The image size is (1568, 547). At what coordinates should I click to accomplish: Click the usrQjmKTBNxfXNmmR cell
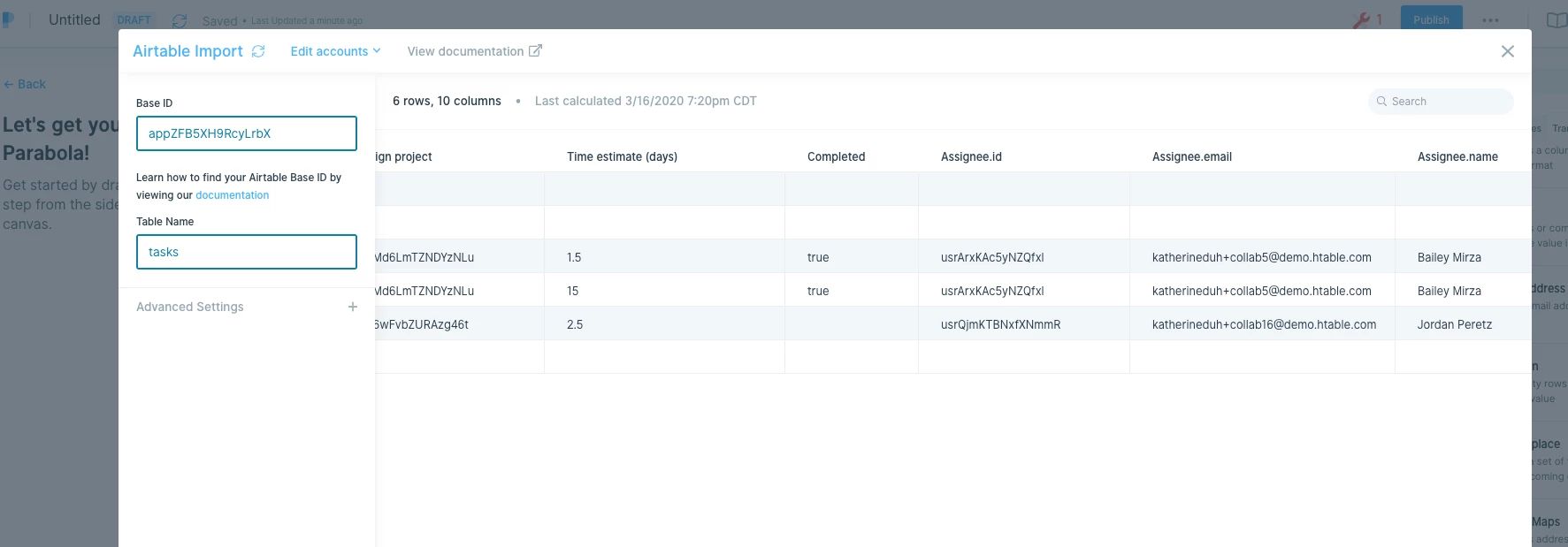click(1024, 324)
